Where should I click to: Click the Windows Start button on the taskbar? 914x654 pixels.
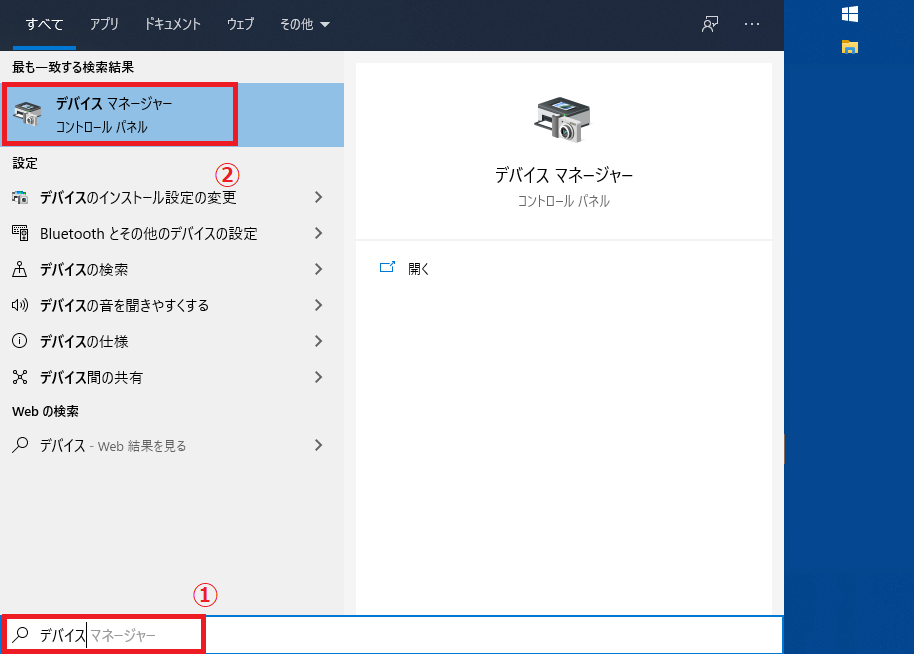click(851, 15)
